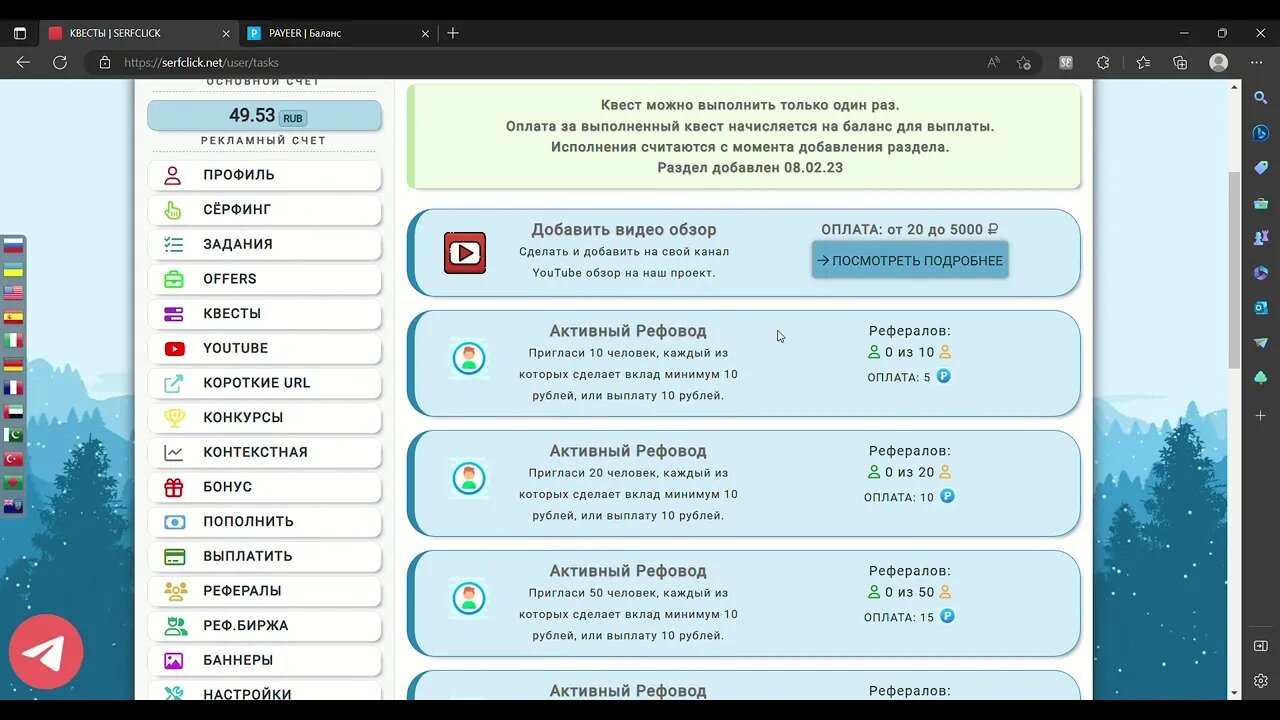Image resolution: width=1280 pixels, height=720 pixels.
Task: Open tab actions menu icon
Action: [x=20, y=33]
